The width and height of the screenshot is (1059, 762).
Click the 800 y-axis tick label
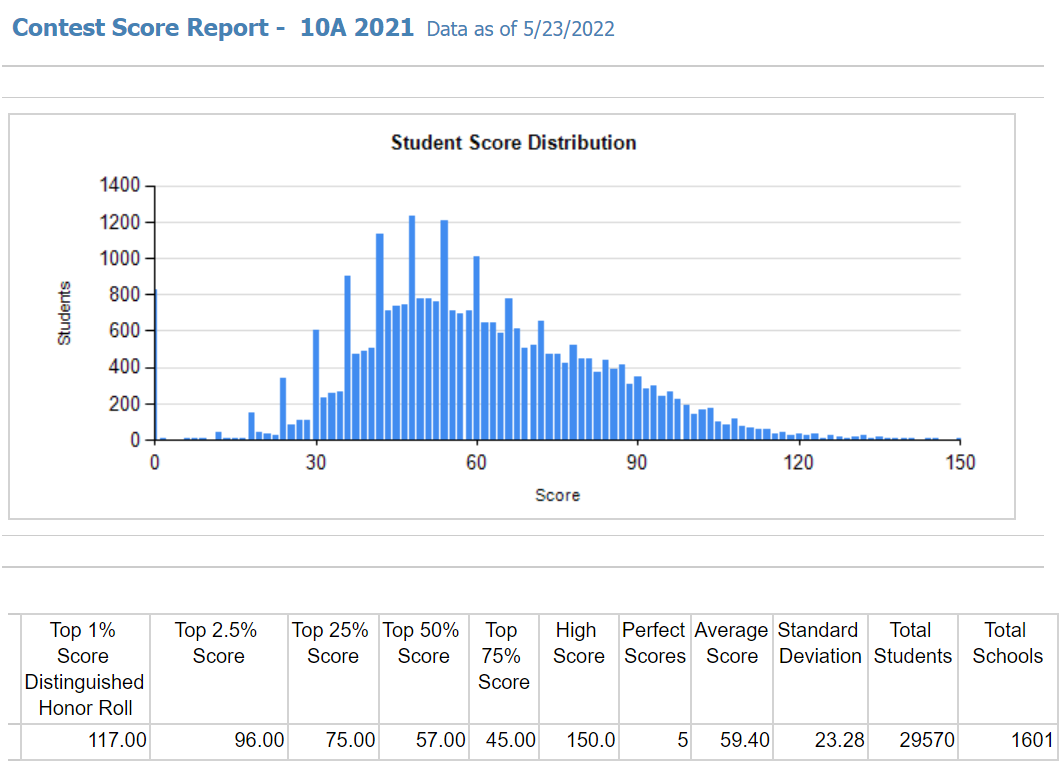coord(124,295)
